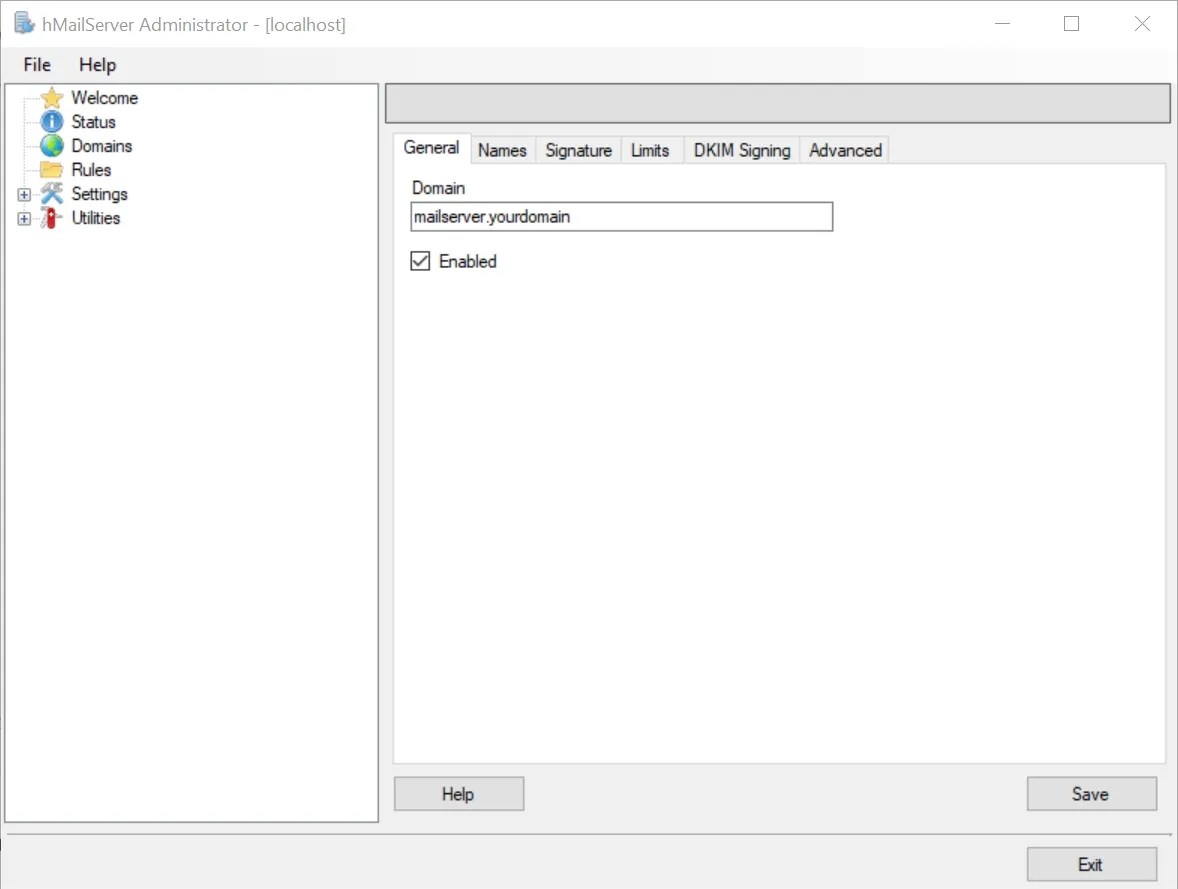Select Utilities label in the tree
Screen dimensions: 1178x889
95,218
